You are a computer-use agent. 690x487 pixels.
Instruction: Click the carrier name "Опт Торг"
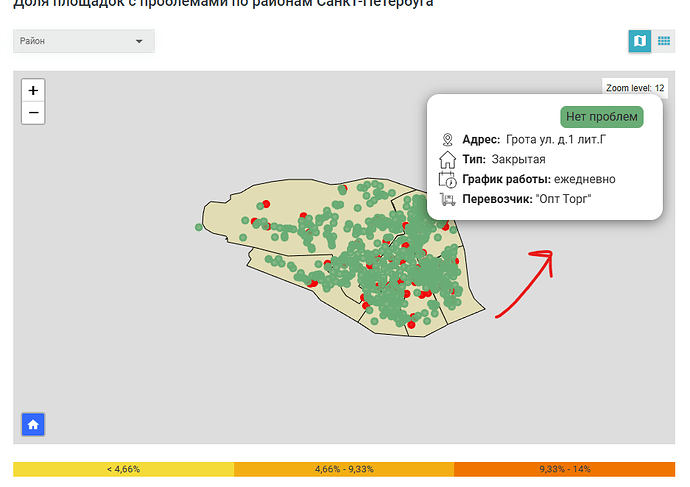click(564, 199)
